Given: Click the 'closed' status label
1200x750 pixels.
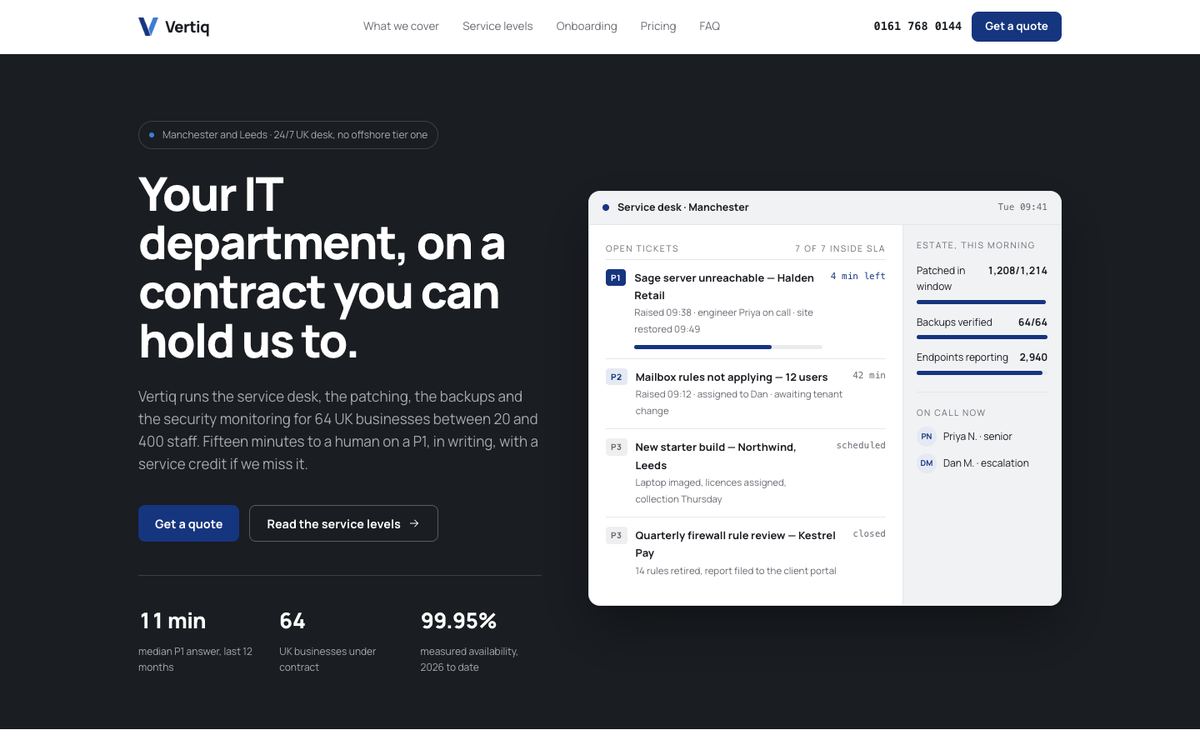Looking at the screenshot, I should 869,534.
